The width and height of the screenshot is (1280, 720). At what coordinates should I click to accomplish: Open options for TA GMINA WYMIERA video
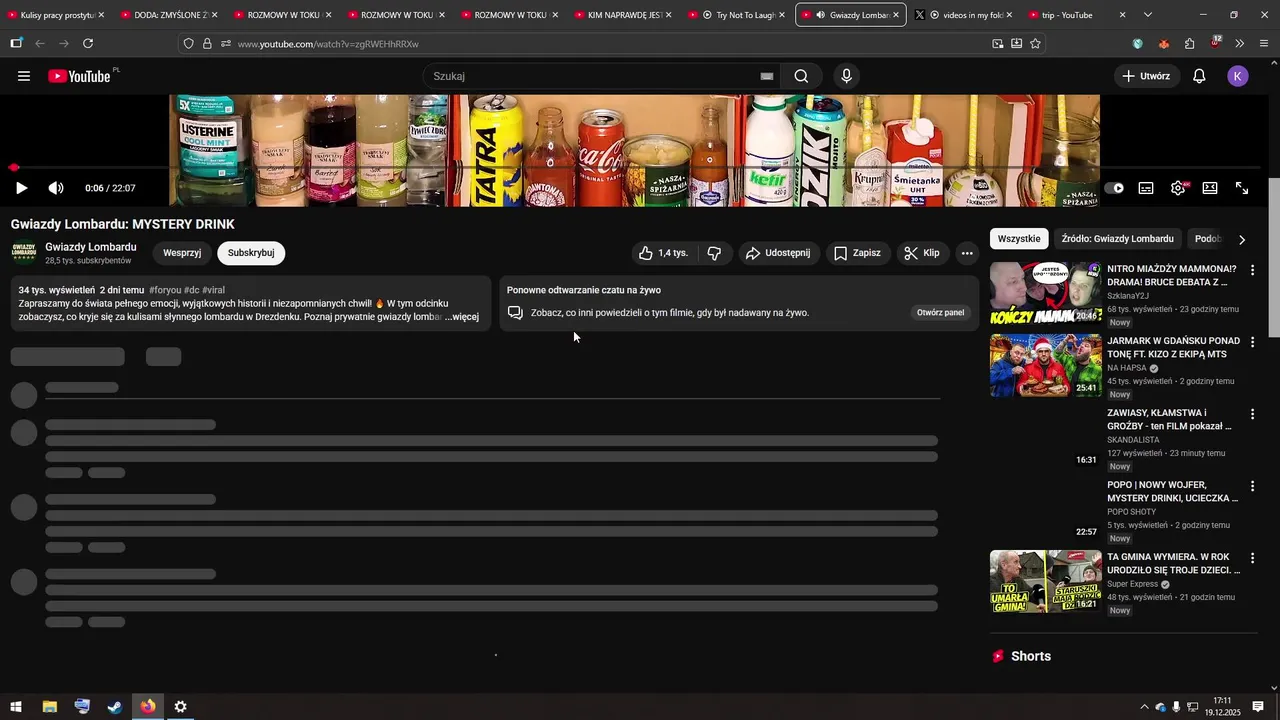tap(1252, 558)
